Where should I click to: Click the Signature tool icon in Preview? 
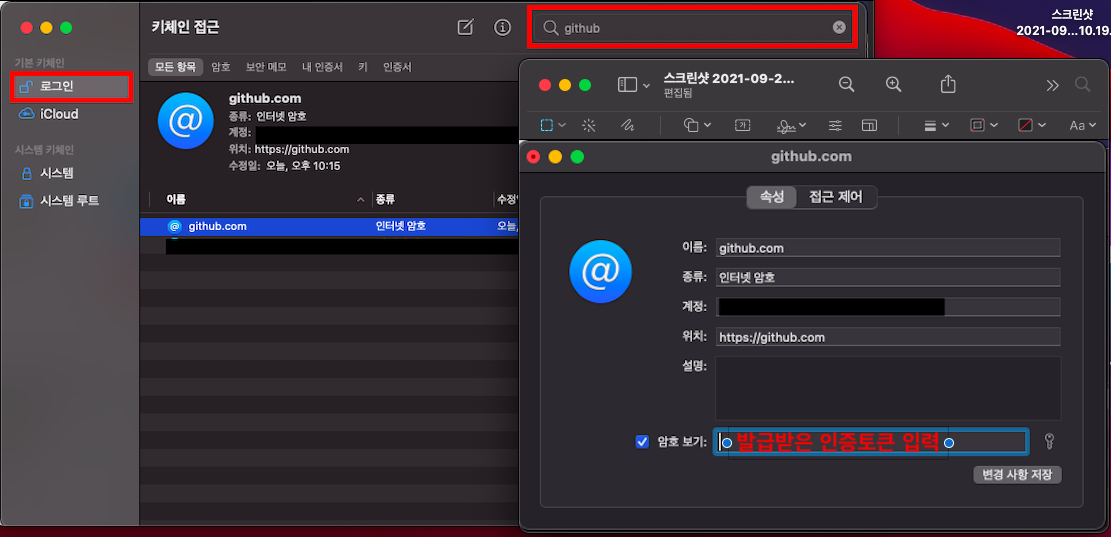tap(786, 125)
